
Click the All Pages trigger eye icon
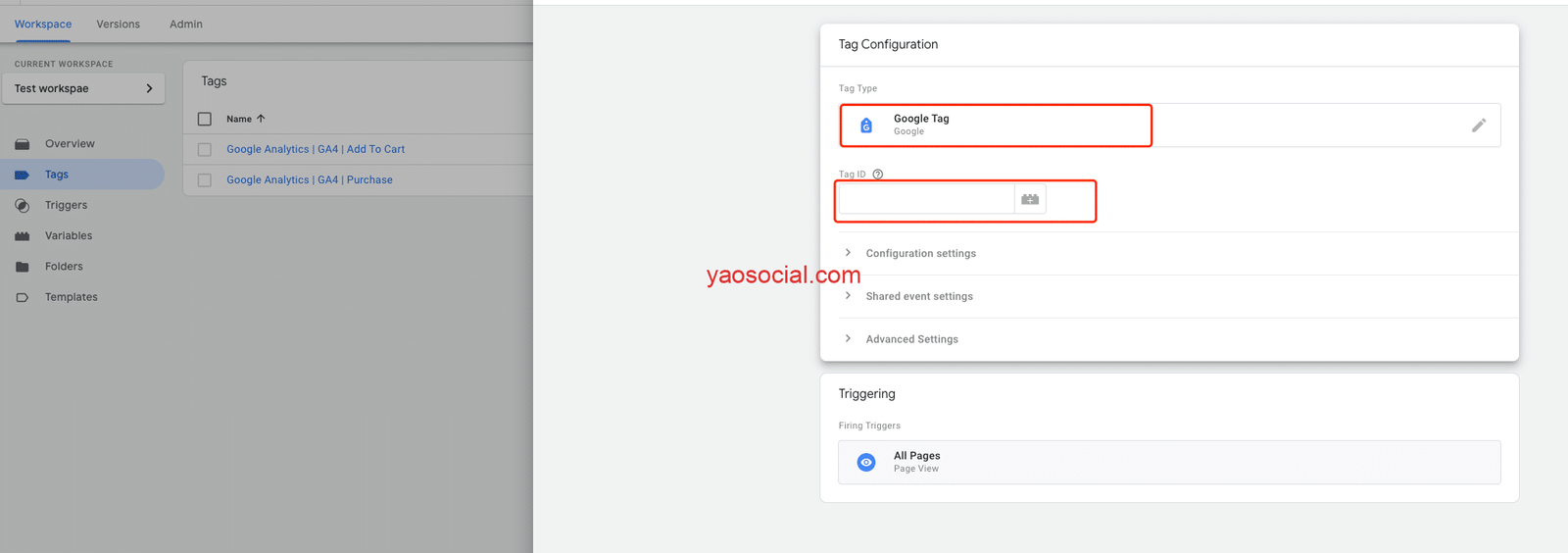click(866, 462)
